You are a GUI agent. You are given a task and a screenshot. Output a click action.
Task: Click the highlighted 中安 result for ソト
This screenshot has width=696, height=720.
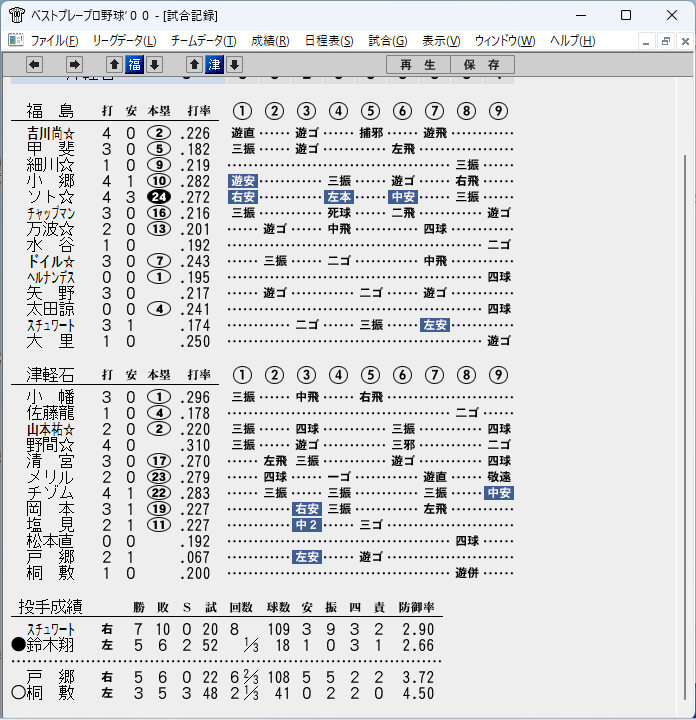point(403,197)
